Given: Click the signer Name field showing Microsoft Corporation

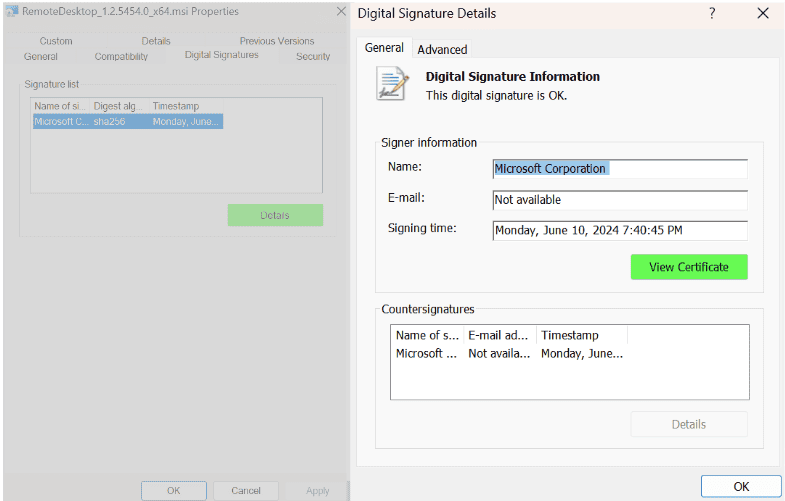Looking at the screenshot, I should click(x=620, y=169).
